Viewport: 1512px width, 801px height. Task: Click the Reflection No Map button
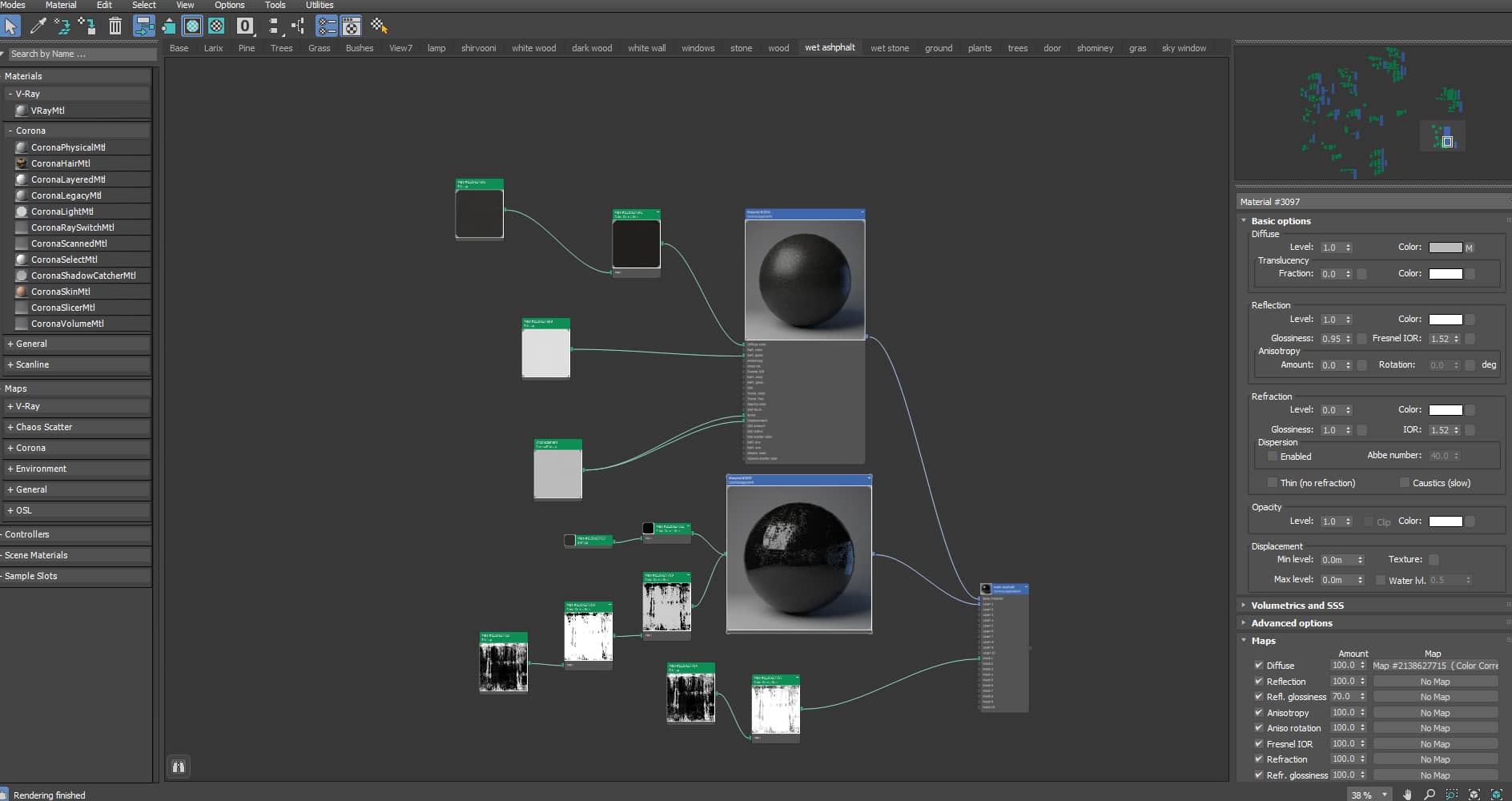click(1434, 682)
